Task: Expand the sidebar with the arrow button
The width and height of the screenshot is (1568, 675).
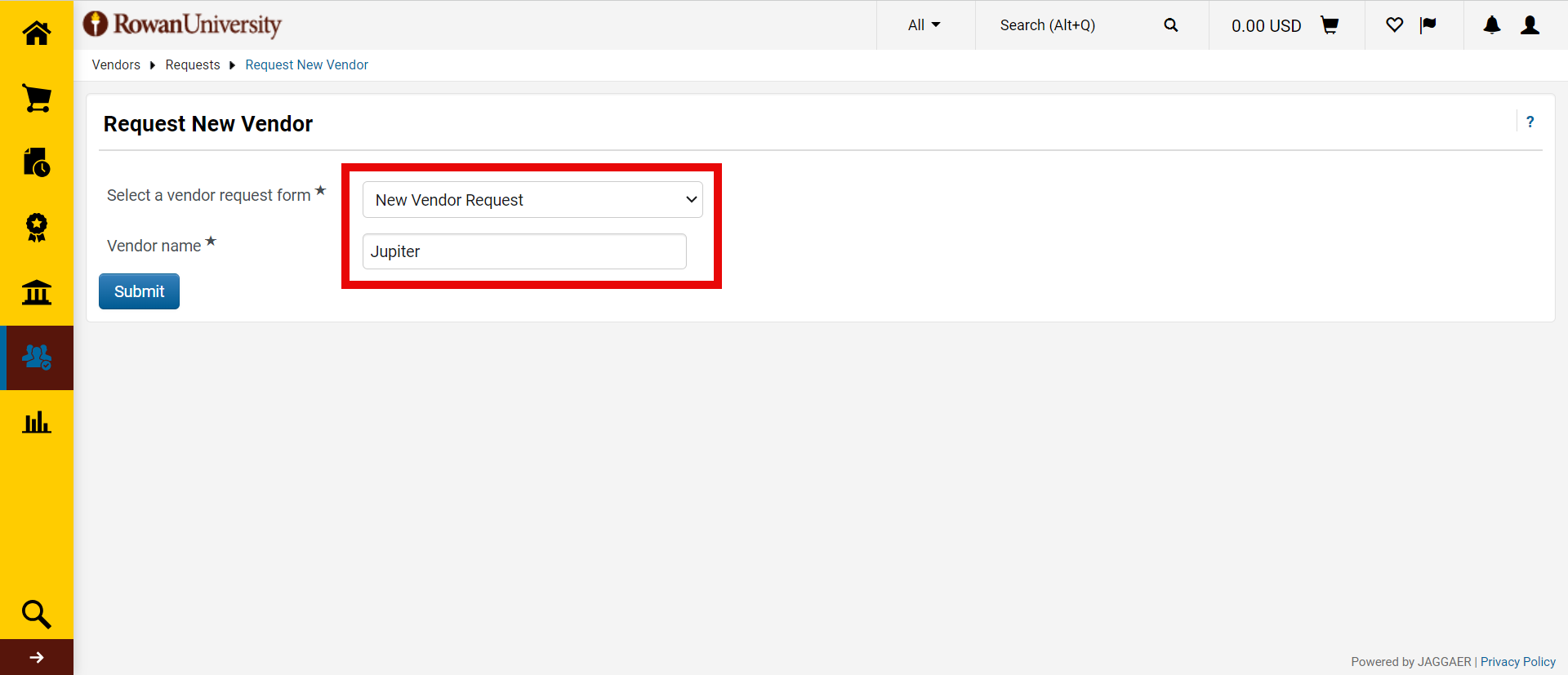Action: tap(37, 657)
